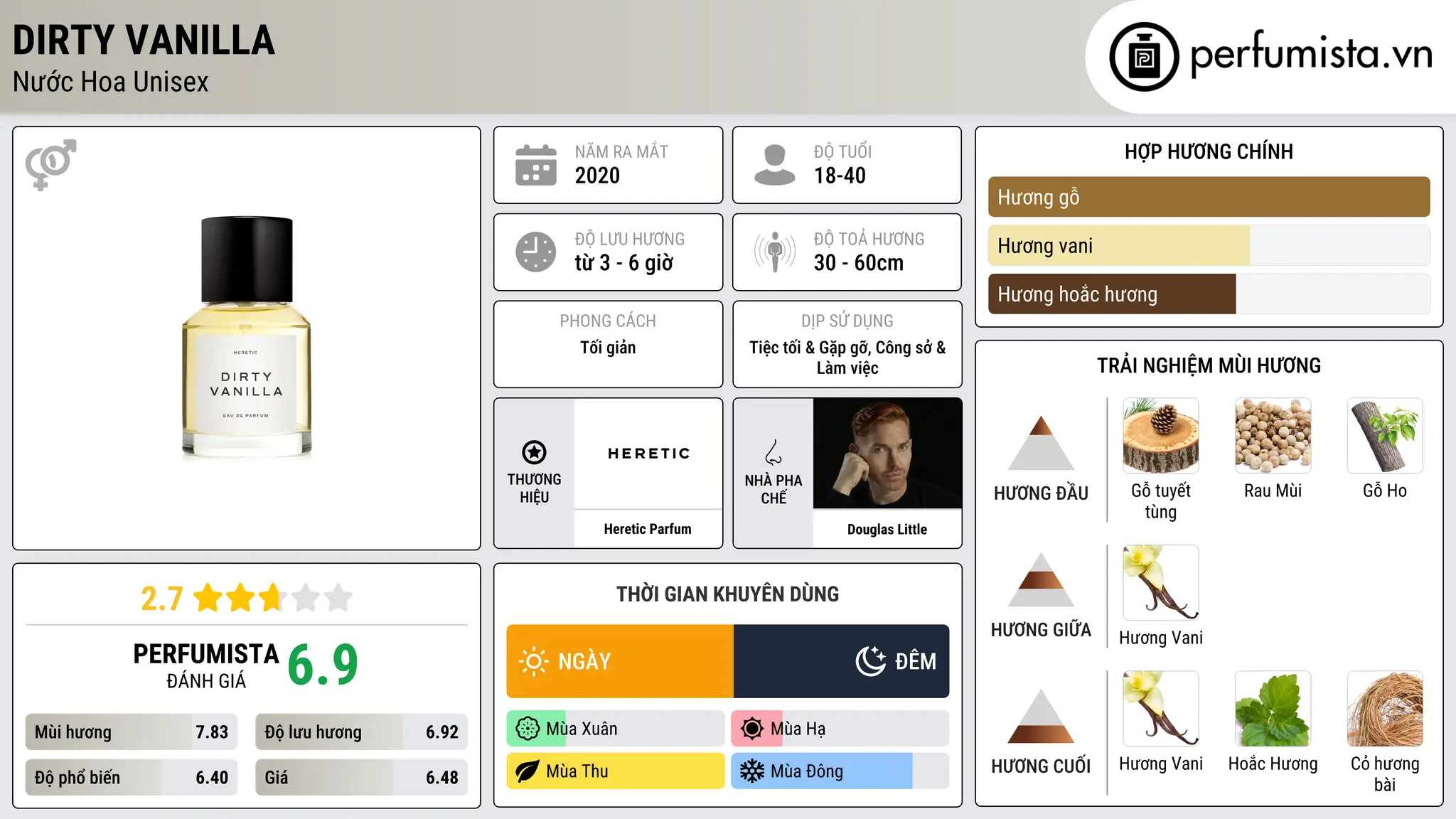
Task: Click the base notes pyramid icon
Action: [1041, 716]
